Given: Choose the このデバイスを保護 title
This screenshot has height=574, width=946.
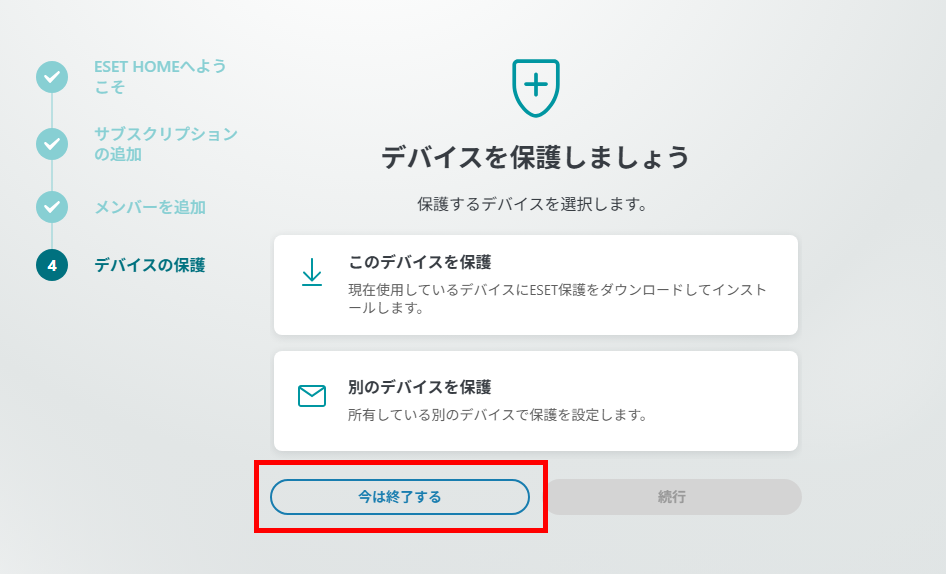Looking at the screenshot, I should 420,262.
